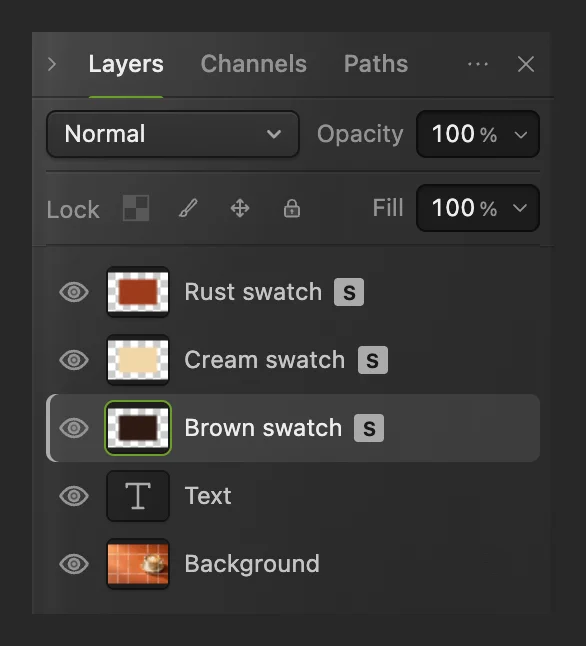The image size is (586, 646).
Task: Click the lock image pixels brush icon
Action: [x=188, y=208]
